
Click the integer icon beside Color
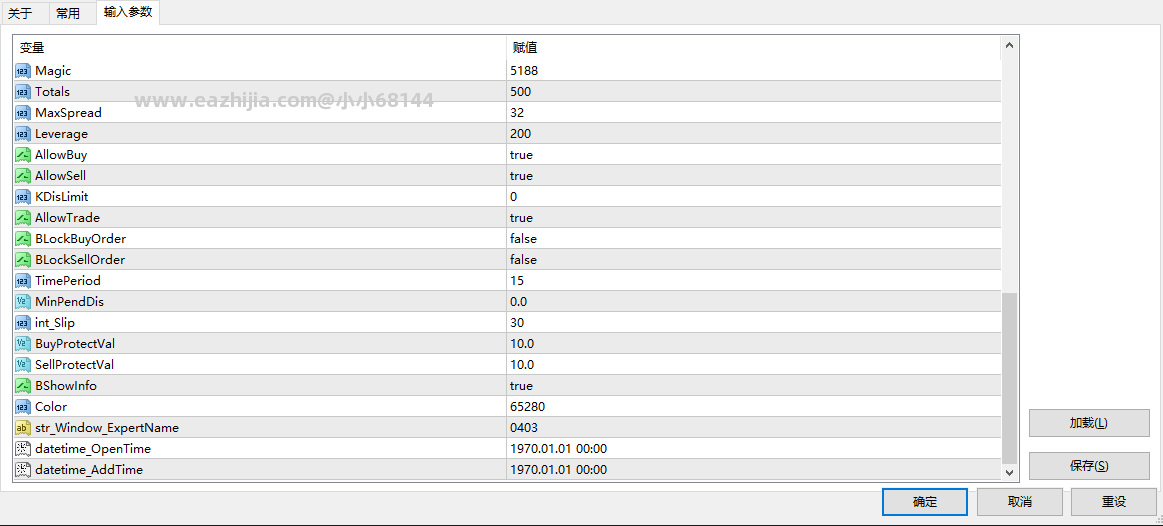(23, 407)
